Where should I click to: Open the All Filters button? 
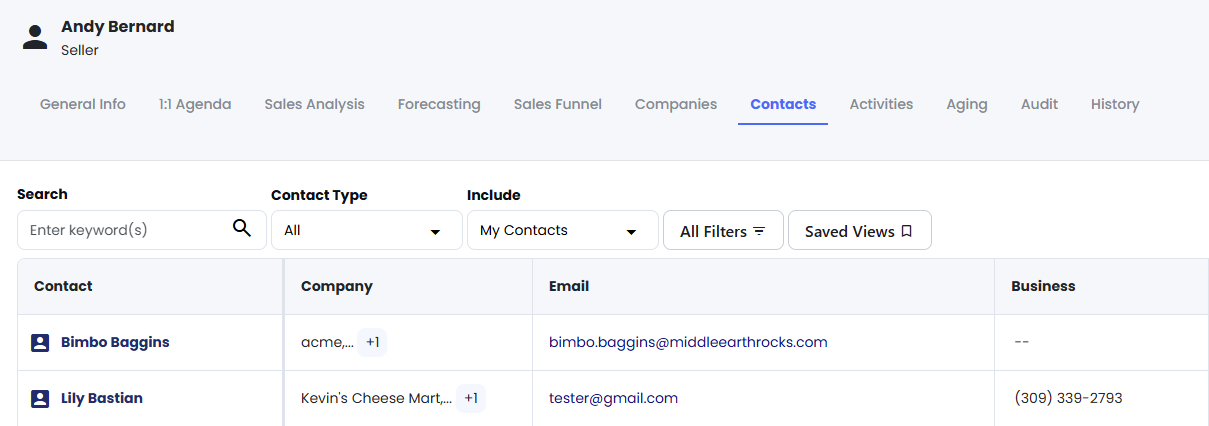(723, 230)
